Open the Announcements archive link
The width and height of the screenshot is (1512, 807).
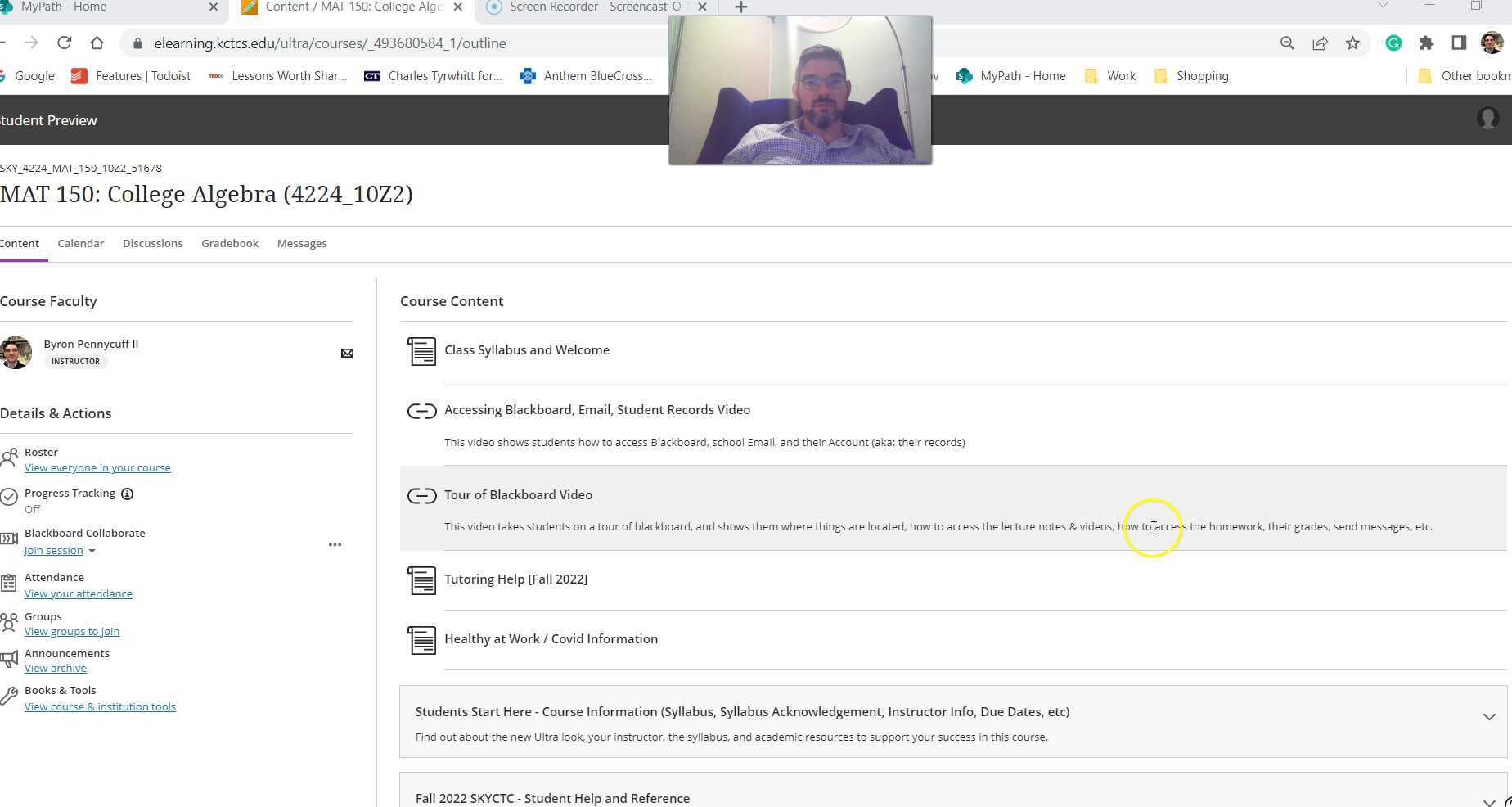[x=55, y=668]
